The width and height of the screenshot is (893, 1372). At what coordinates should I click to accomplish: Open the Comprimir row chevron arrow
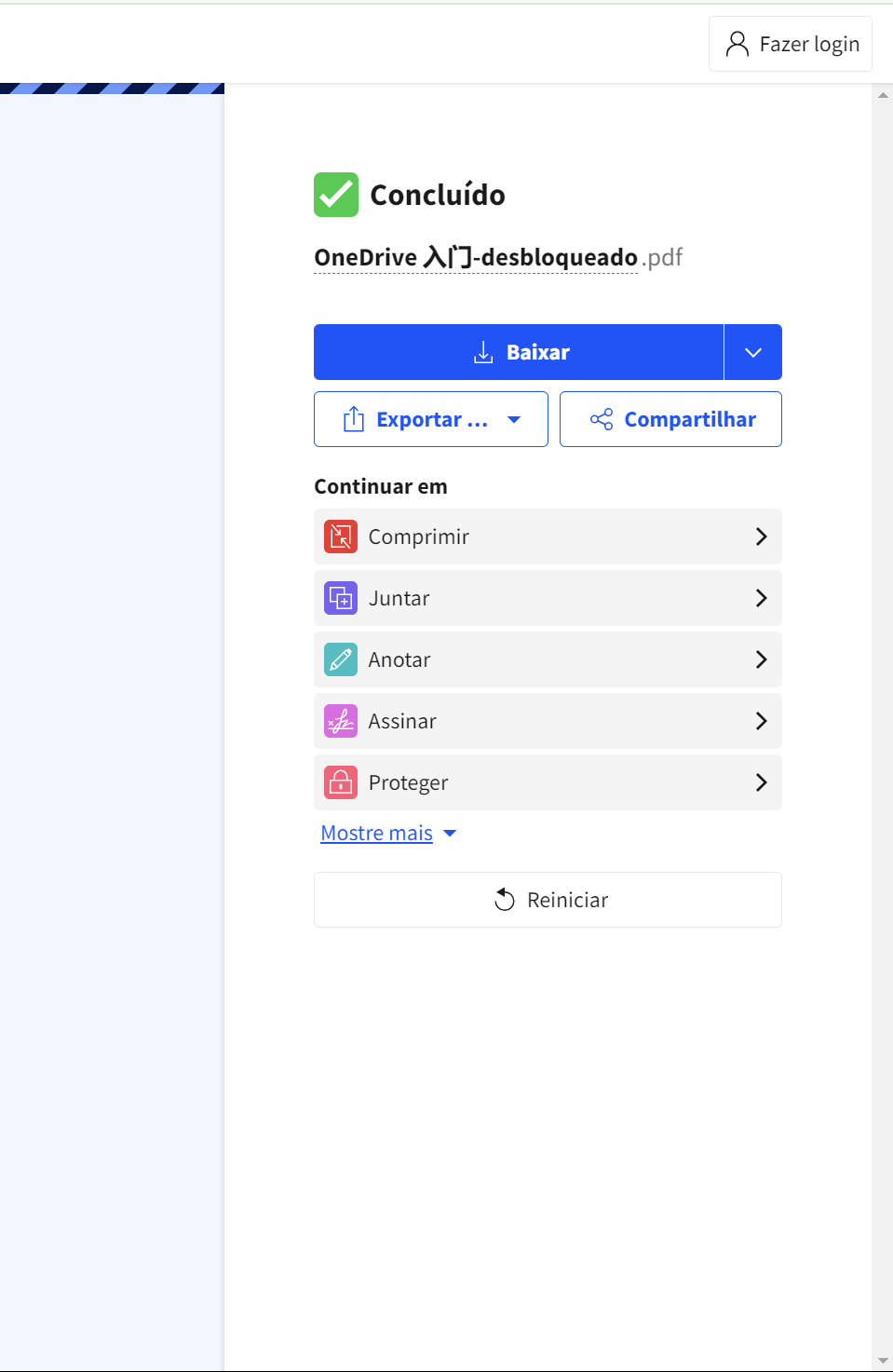tap(762, 537)
